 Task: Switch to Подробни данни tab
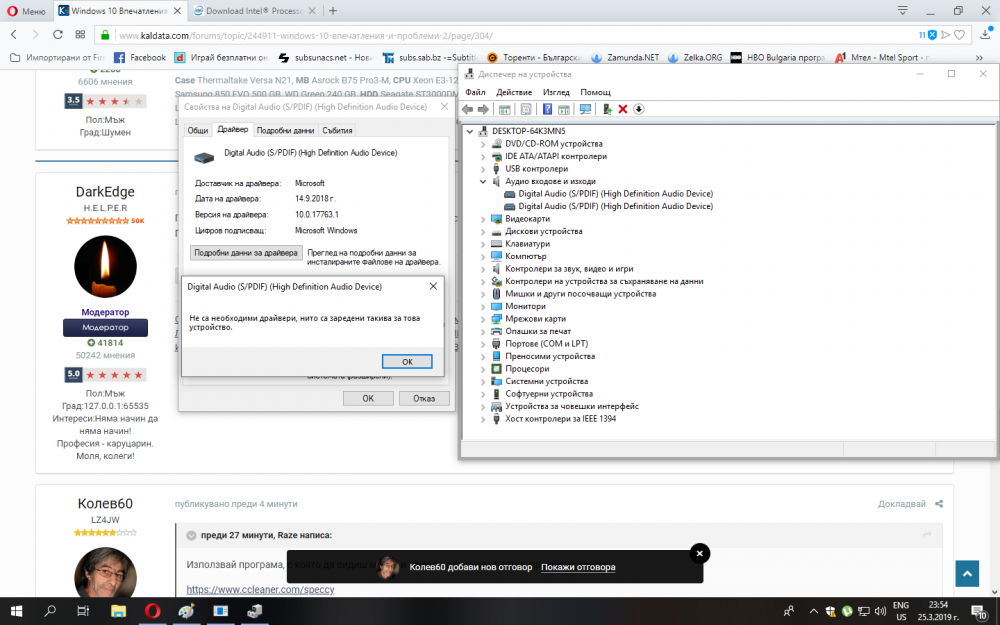click(285, 130)
